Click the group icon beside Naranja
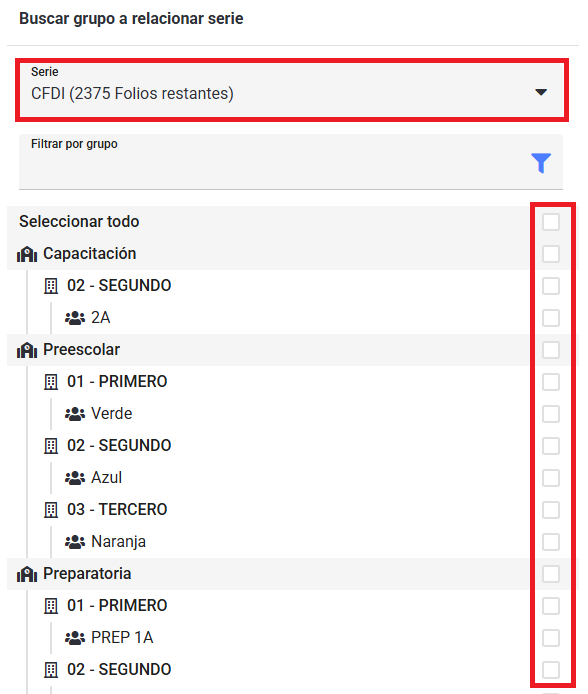This screenshot has height=694, width=588. [x=75, y=542]
